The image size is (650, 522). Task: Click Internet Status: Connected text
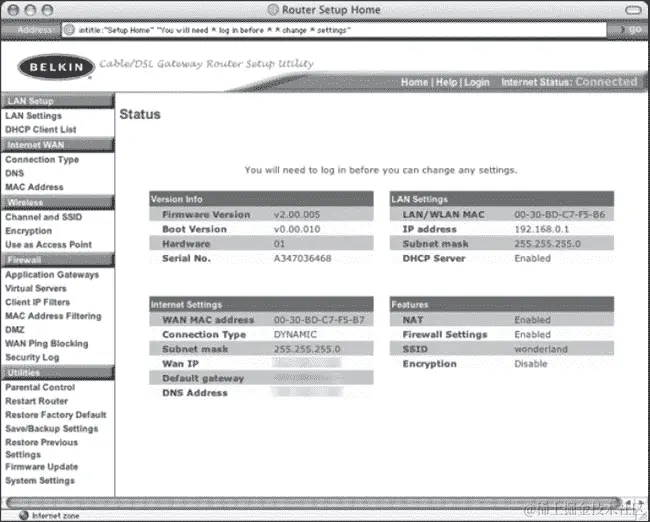coord(569,82)
